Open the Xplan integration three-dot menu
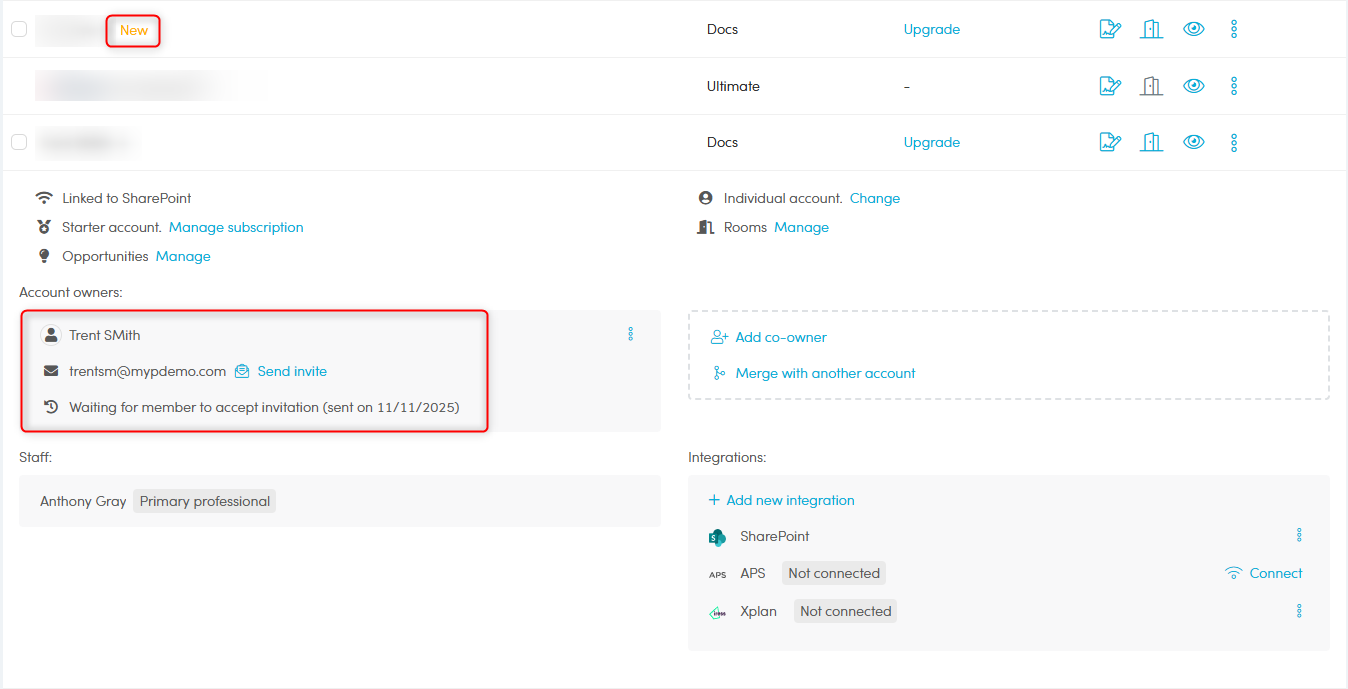1348x689 pixels. [x=1299, y=611]
